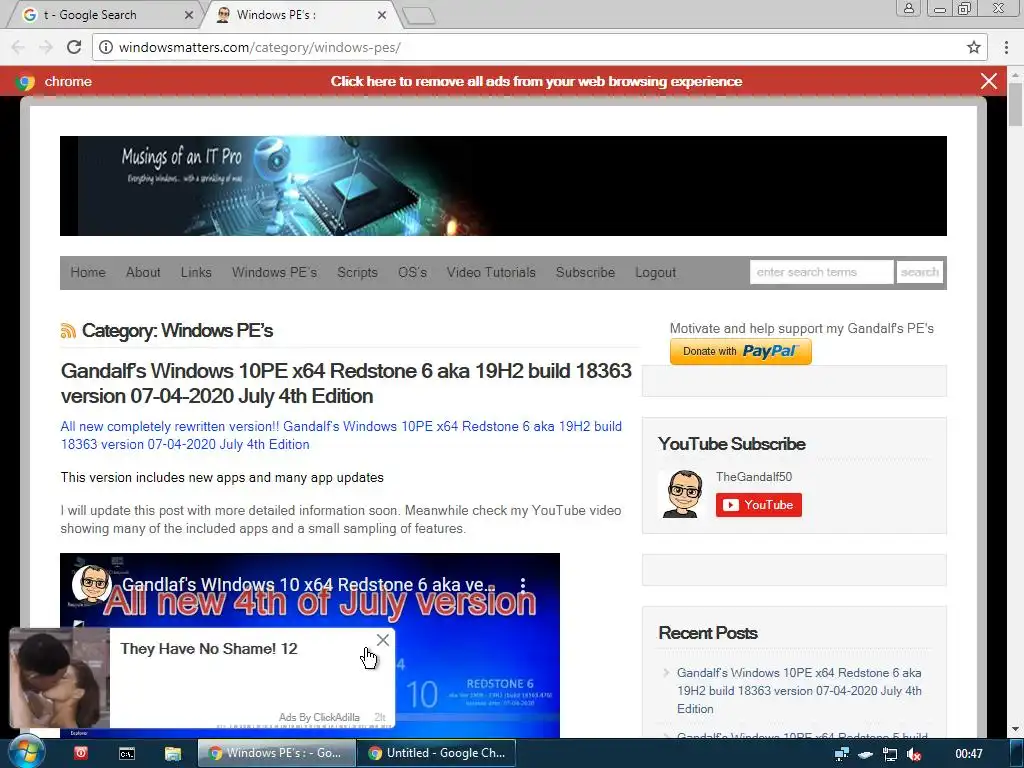Click the Ads By ClickAdilla label

pyautogui.click(x=319, y=717)
